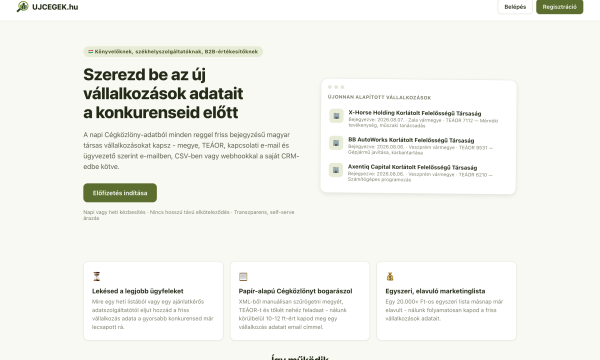Click the window dots on the preview card

[x=336, y=87]
